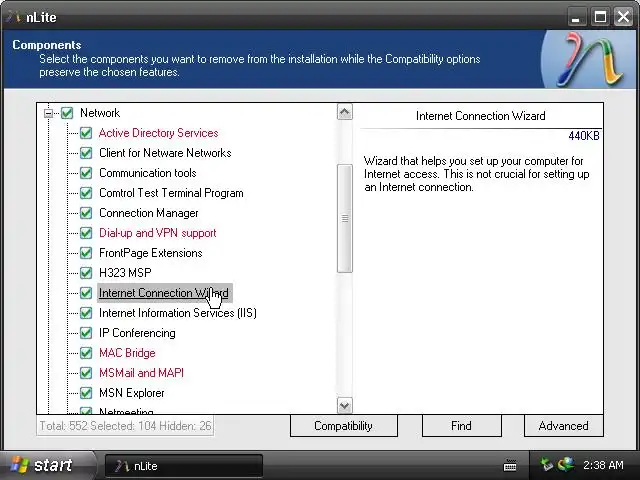Maximize the nLite window
Image resolution: width=640 pixels, height=480 pixels.
[600, 17]
